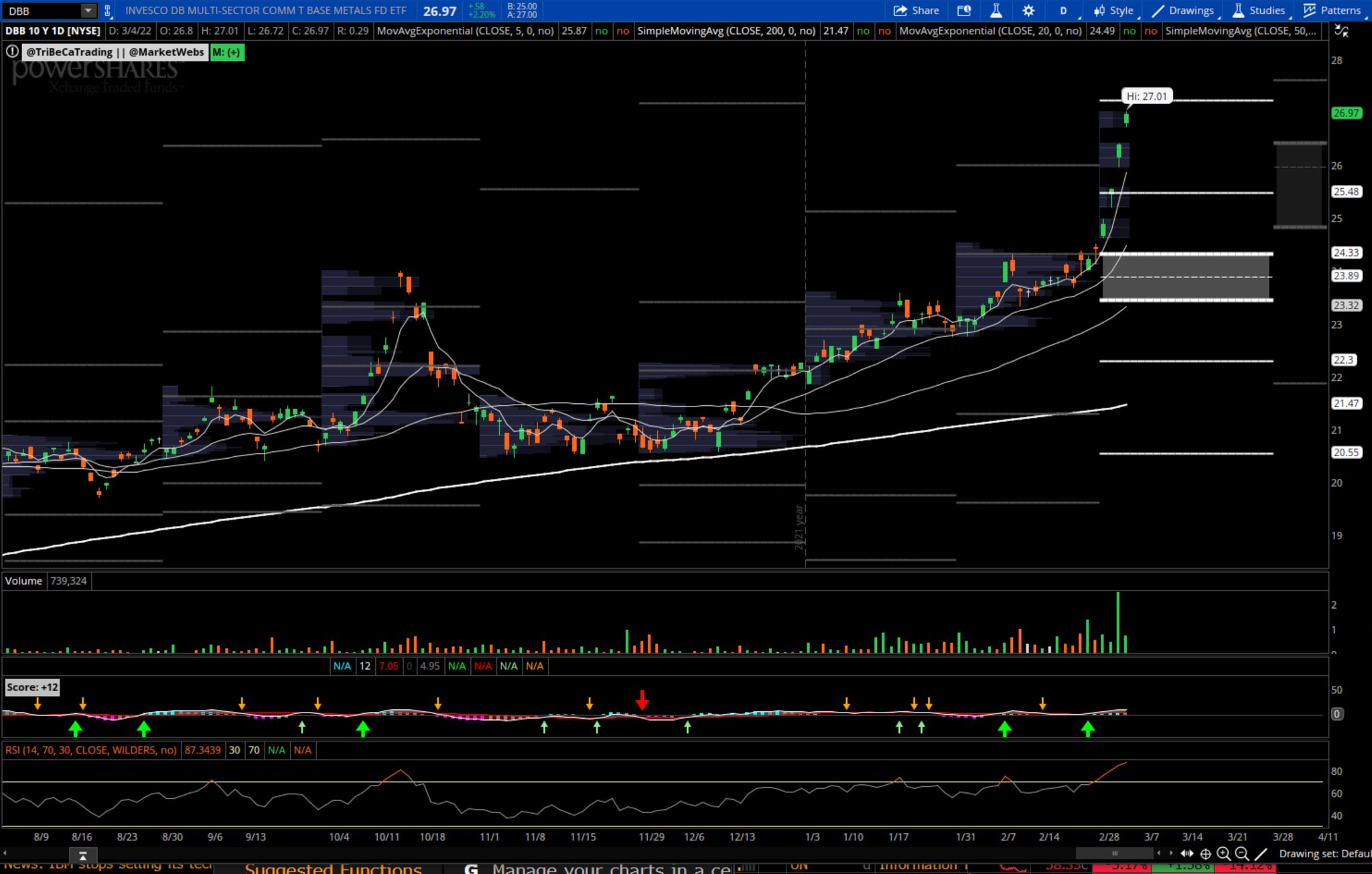Click the flask quick study icon
Image resolution: width=1372 pixels, height=874 pixels.
996,10
